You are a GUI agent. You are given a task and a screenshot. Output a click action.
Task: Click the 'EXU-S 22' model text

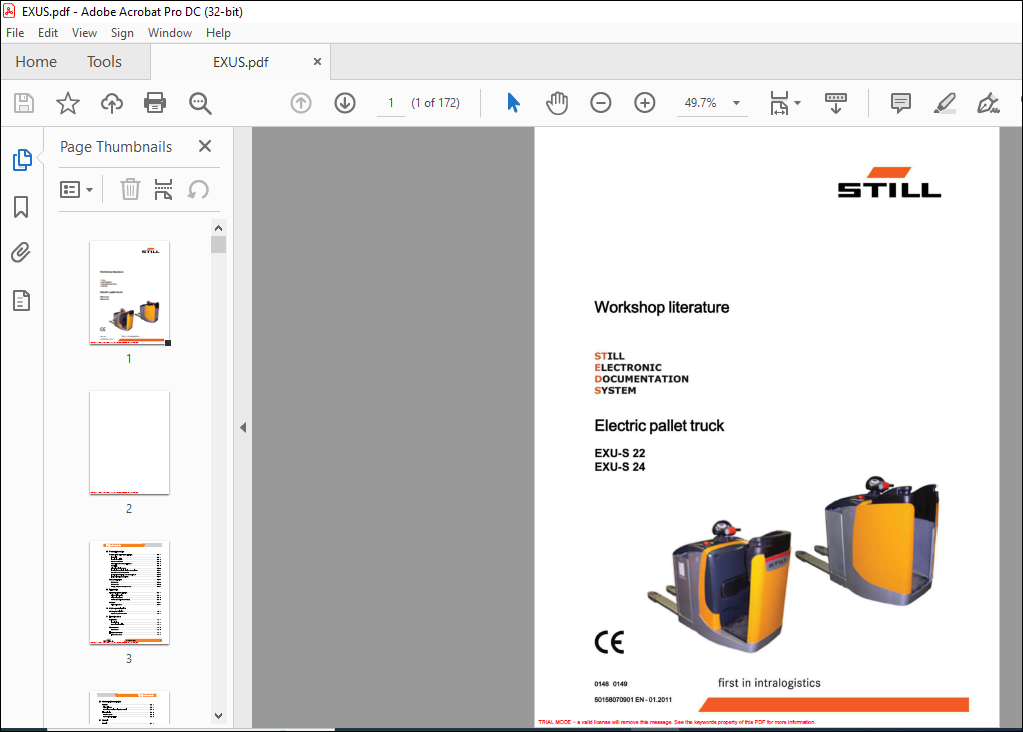click(620, 453)
